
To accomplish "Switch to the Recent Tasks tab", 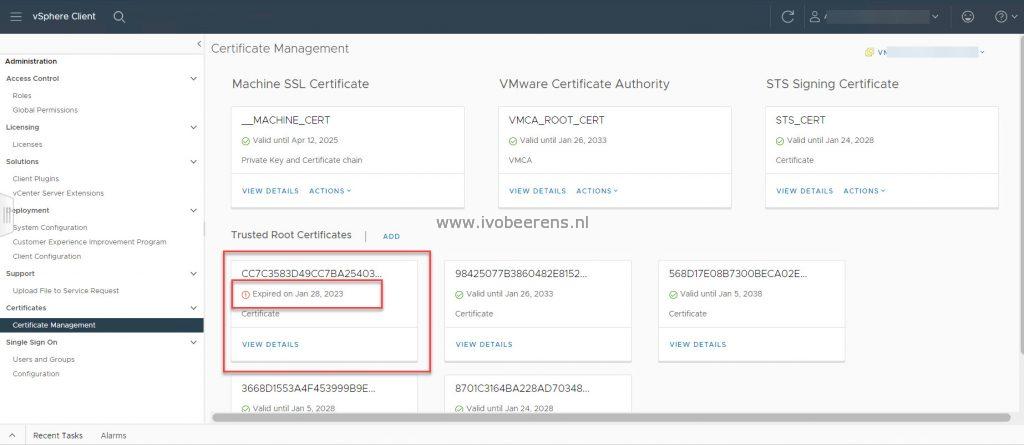I will click(57, 435).
